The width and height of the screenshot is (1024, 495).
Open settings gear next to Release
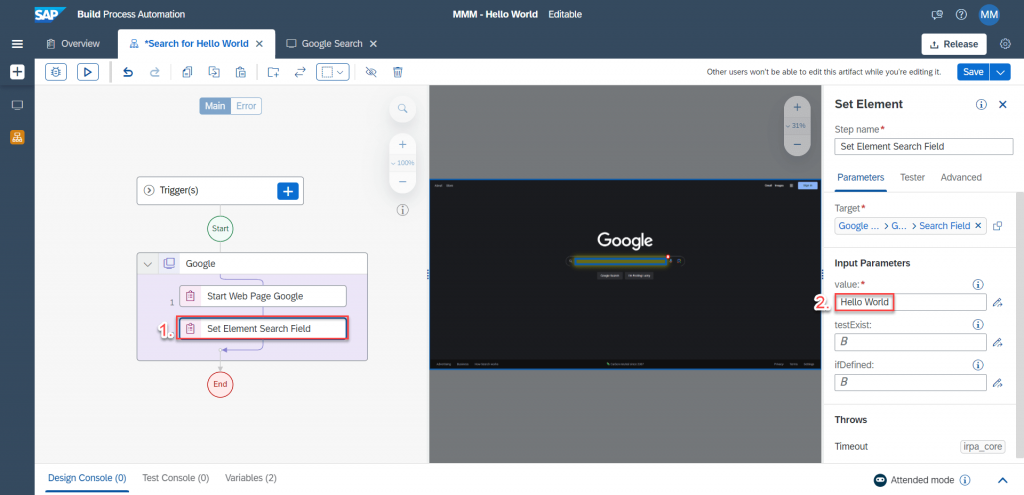point(1006,44)
